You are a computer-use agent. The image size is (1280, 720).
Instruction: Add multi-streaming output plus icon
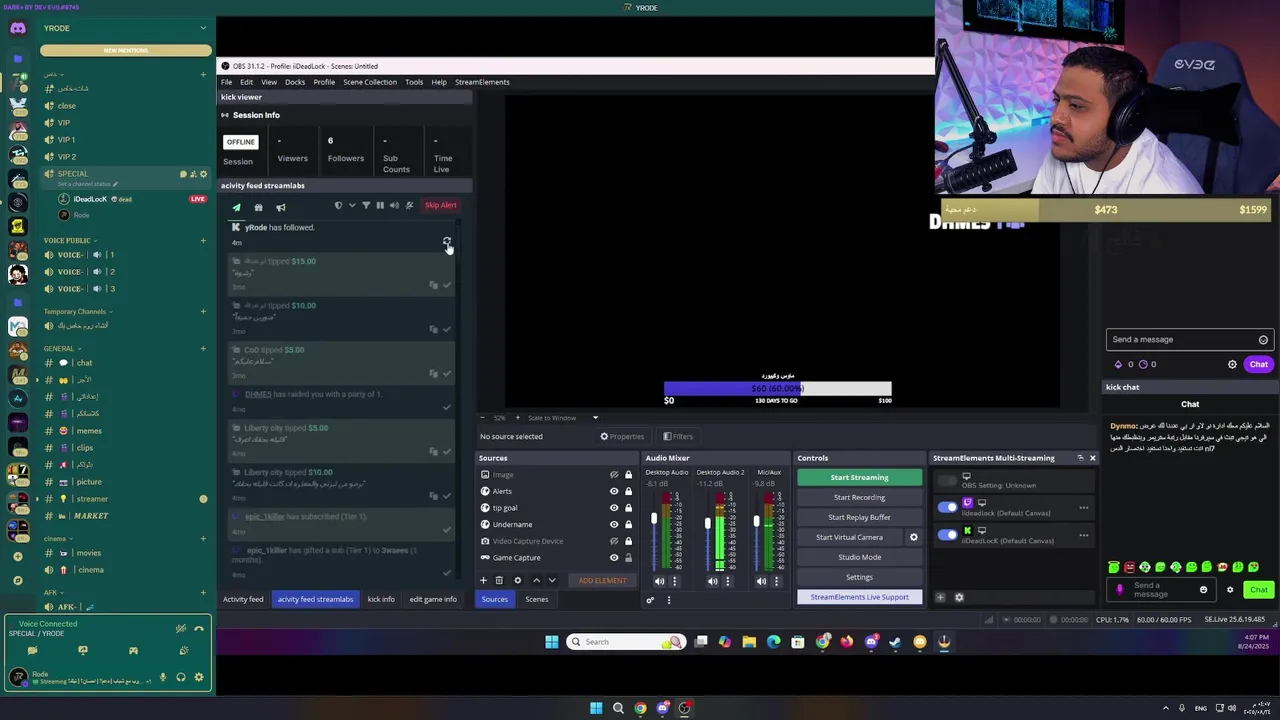point(940,598)
